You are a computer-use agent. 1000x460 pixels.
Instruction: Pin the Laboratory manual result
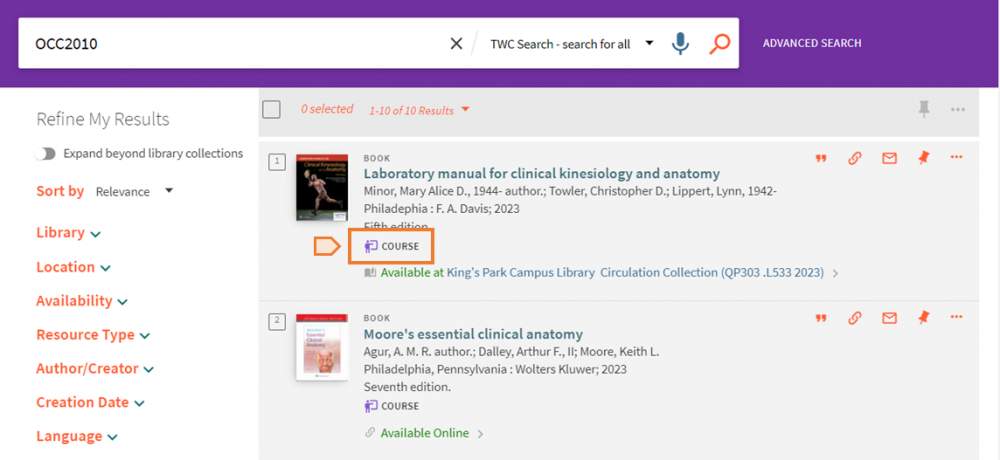click(x=923, y=158)
